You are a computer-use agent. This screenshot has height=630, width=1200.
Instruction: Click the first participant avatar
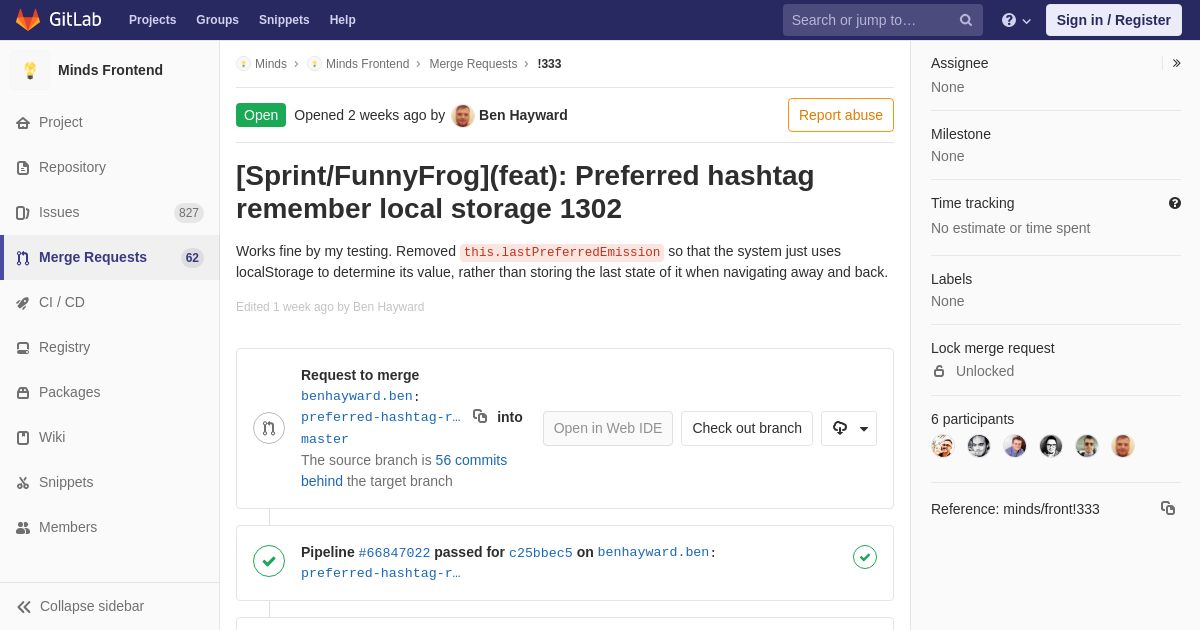pos(943,446)
